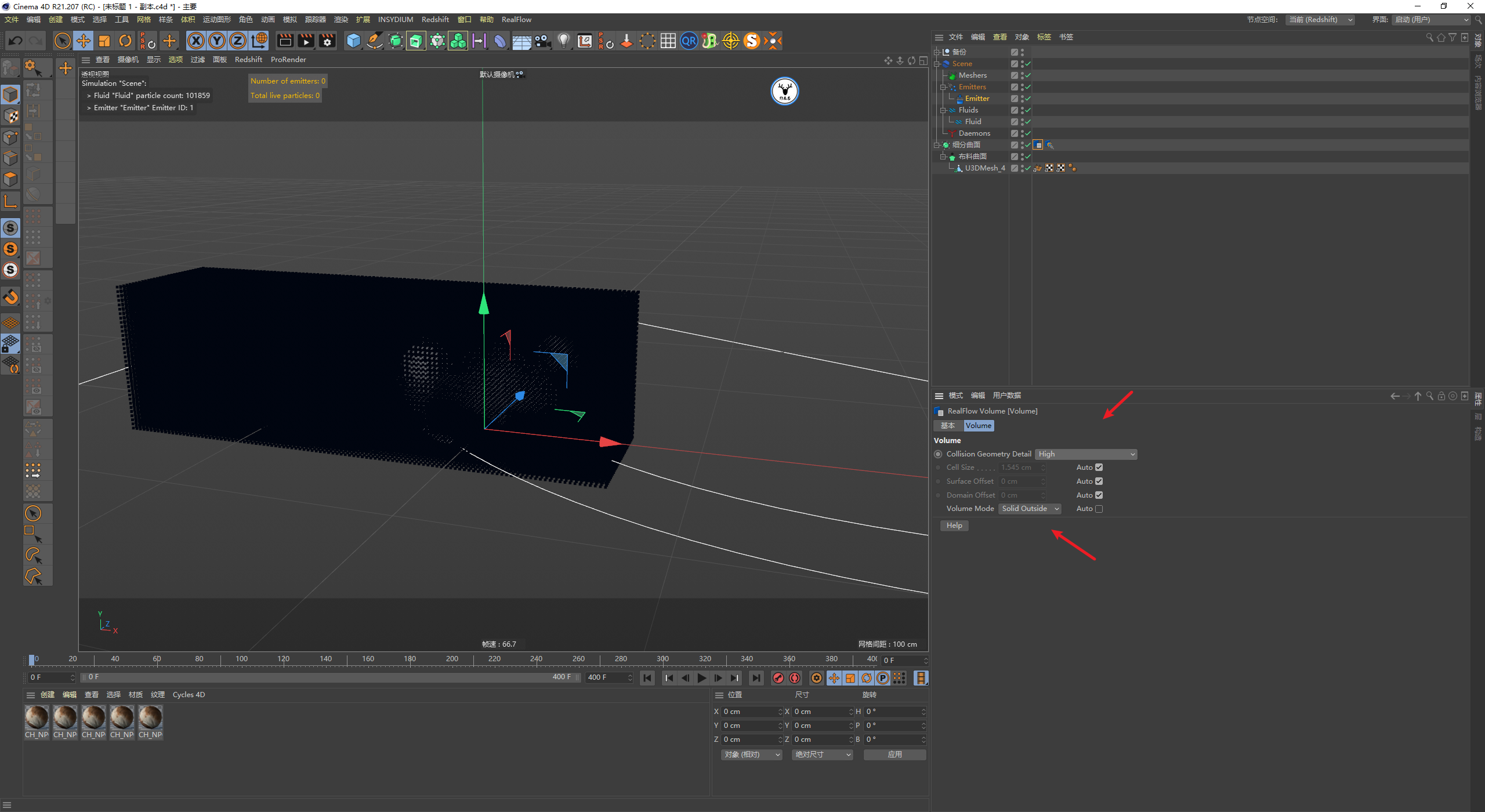
Task: Open the RealFlow menu
Action: click(516, 20)
